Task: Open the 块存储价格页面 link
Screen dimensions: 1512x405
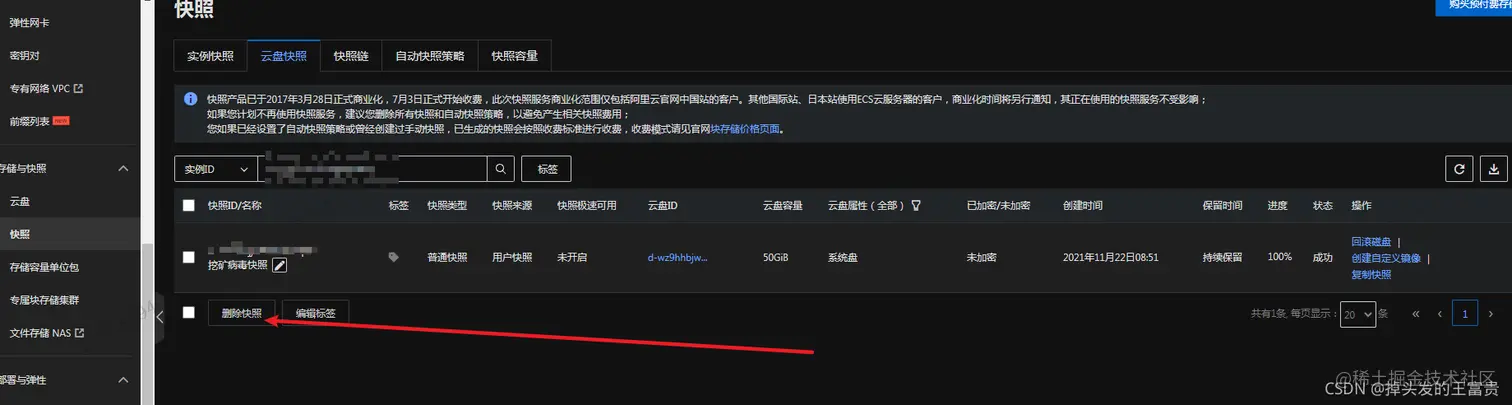Action: 746,129
